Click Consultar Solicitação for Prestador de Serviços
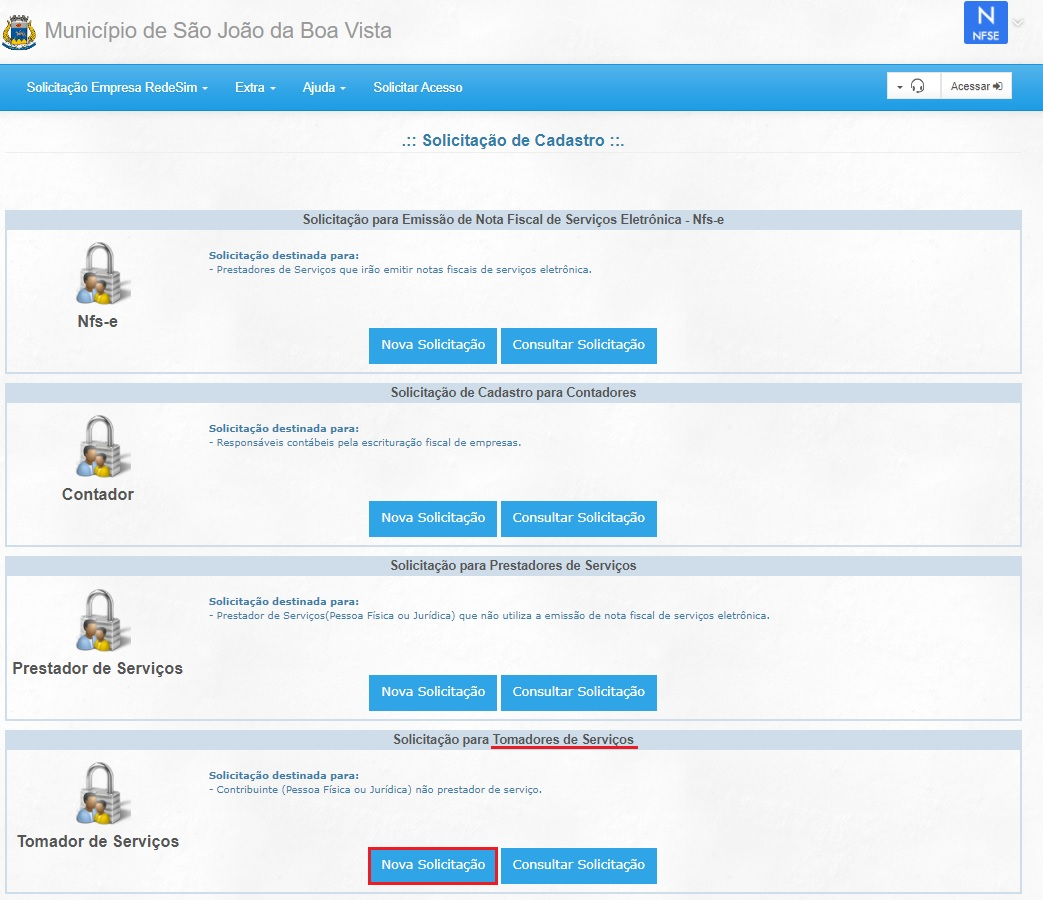Screen dimensions: 1043x900 (x=578, y=692)
